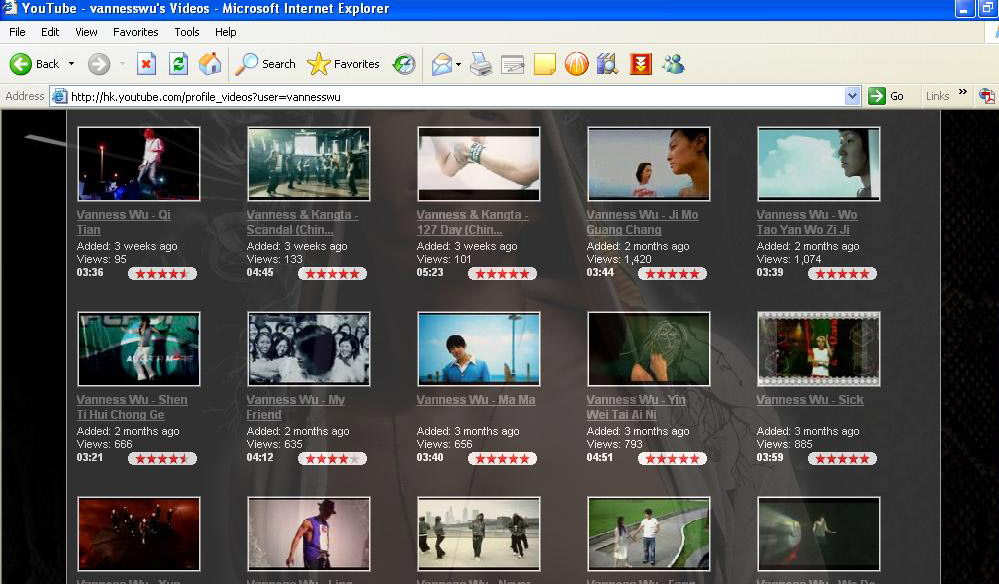Screen dimensions: 999x584
Task: Stop page loading with the red X icon
Action: pyautogui.click(x=147, y=64)
